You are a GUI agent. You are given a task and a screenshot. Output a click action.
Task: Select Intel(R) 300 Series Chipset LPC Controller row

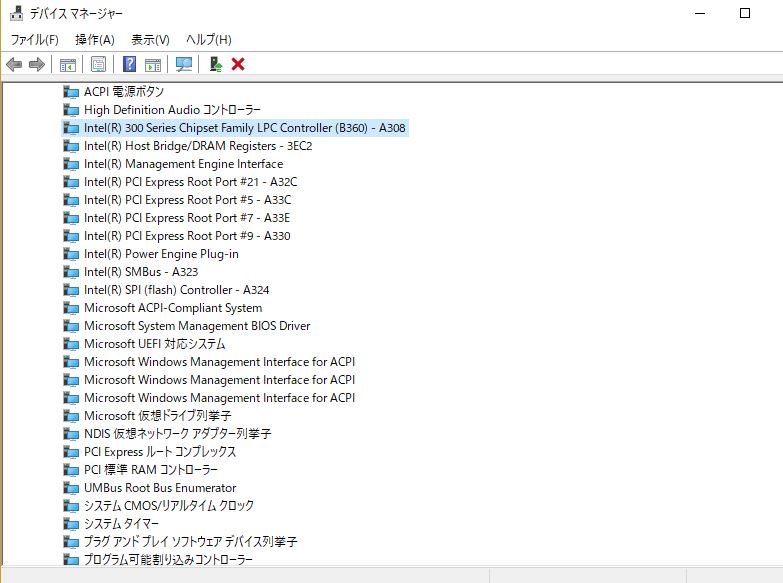(x=235, y=128)
